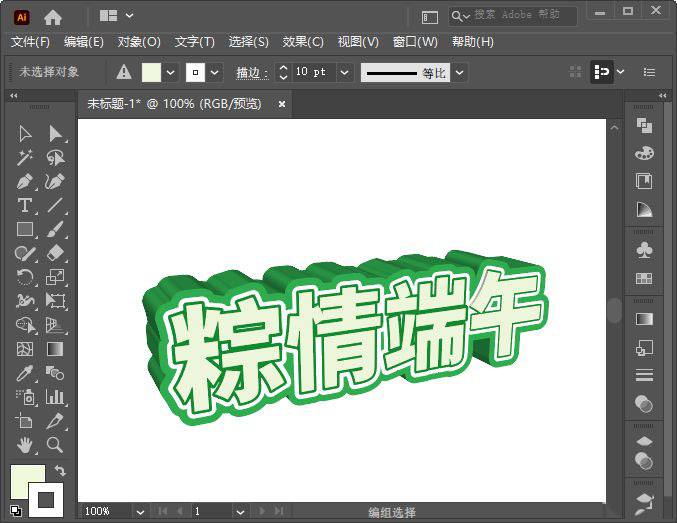Open the fill color dropdown arrow
Viewport: 677px width, 523px height.
click(x=171, y=72)
